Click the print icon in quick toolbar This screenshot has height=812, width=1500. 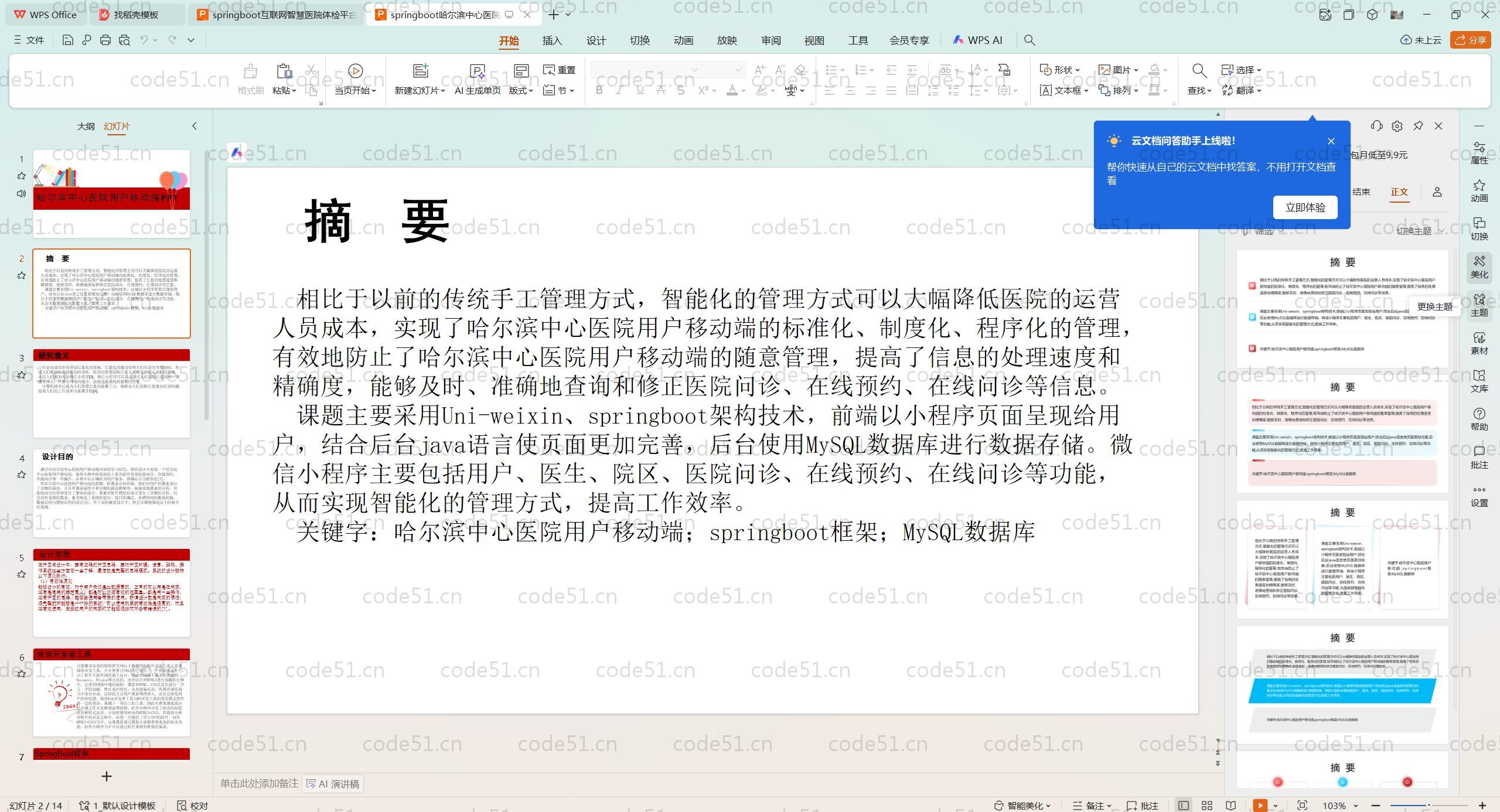(x=105, y=40)
